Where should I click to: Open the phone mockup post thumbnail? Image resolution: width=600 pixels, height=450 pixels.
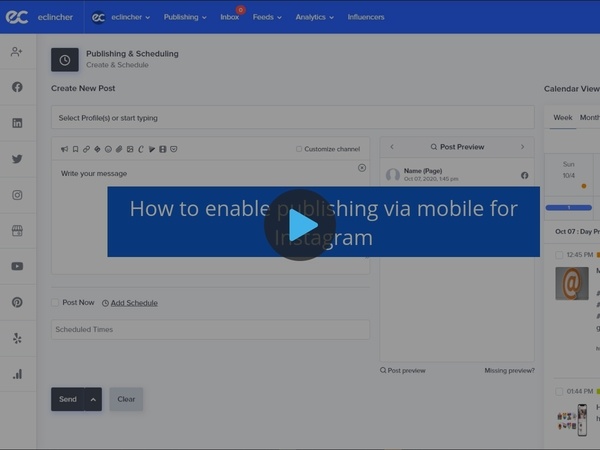click(572, 420)
